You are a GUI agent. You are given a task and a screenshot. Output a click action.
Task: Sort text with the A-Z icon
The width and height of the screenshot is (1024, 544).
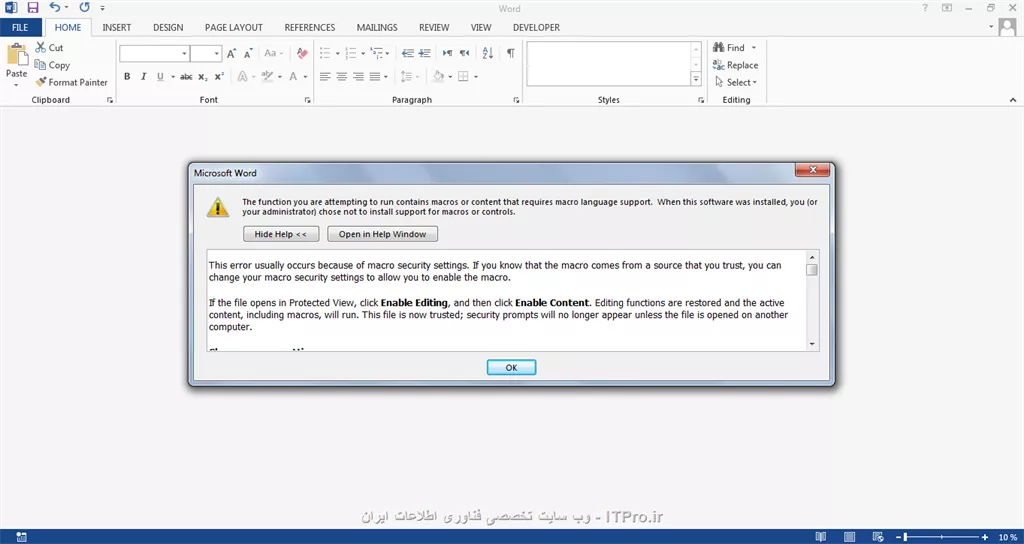488,54
